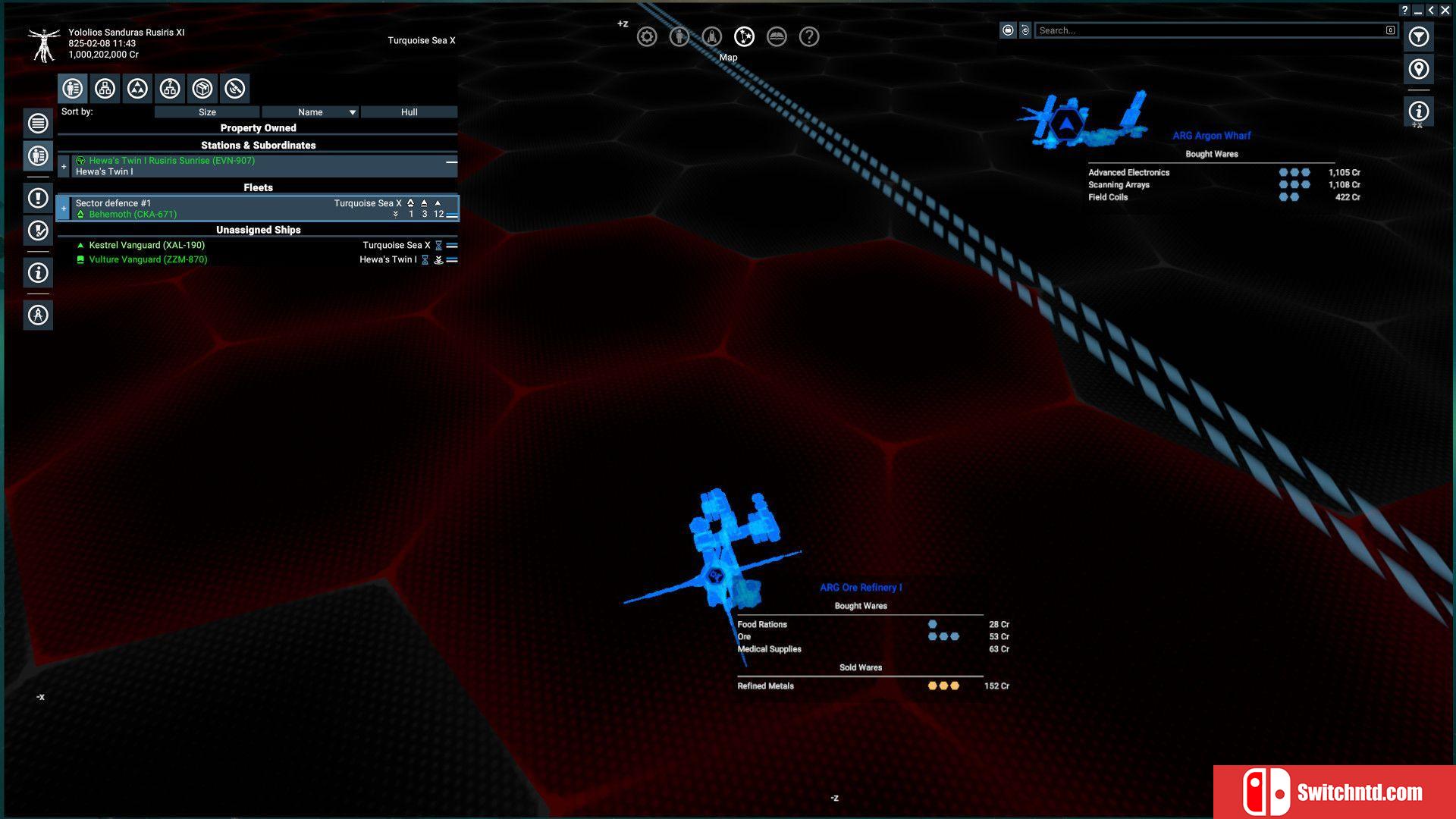Click reset view icon beside search
Viewport: 1456px width, 819px height.
coord(1025,30)
